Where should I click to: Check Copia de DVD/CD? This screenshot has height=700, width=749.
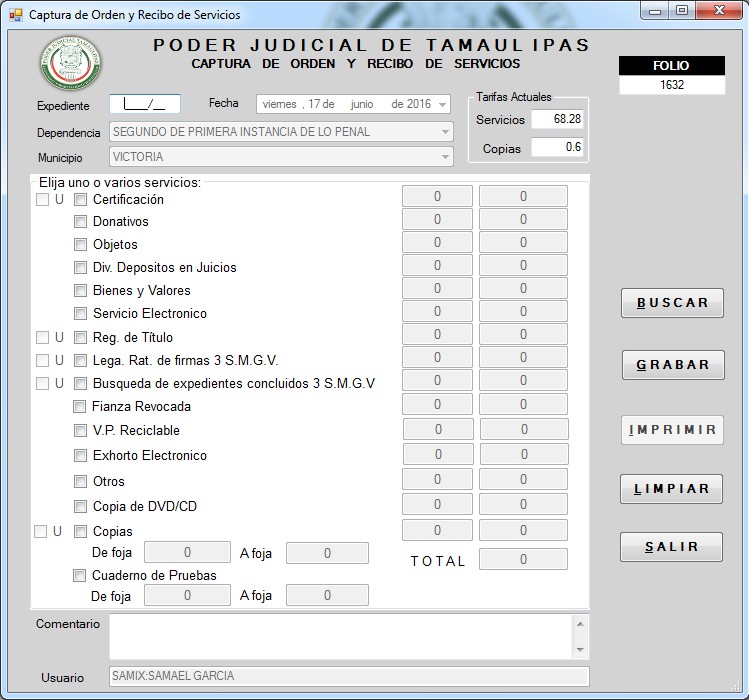(x=80, y=506)
